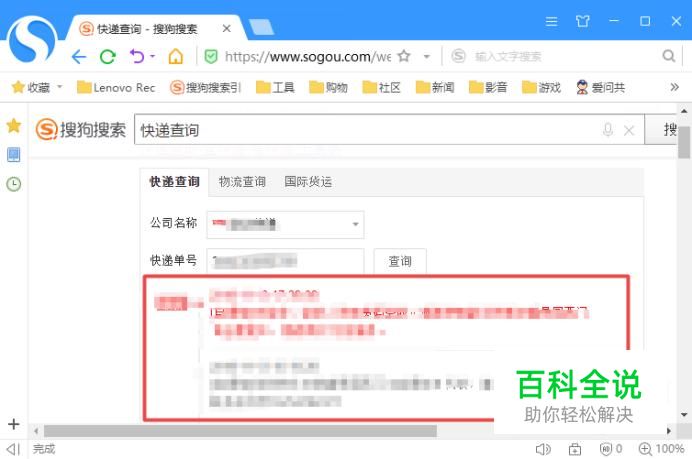Screen dimensions: 692x459
Task: Switch to the 物流查询 tab
Action: pos(242,182)
